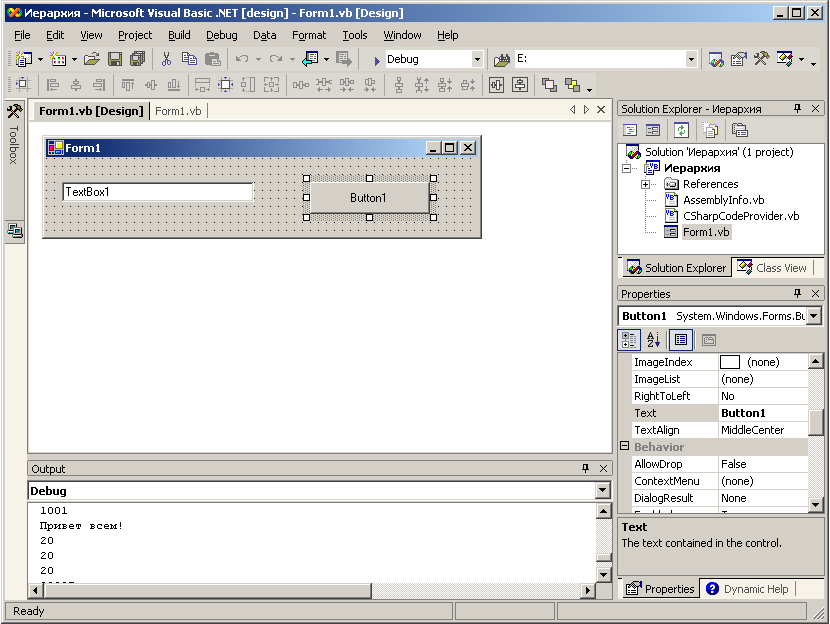The width and height of the screenshot is (830, 624).
Task: Click the Paste clipboard icon
Action: pyautogui.click(x=212, y=59)
